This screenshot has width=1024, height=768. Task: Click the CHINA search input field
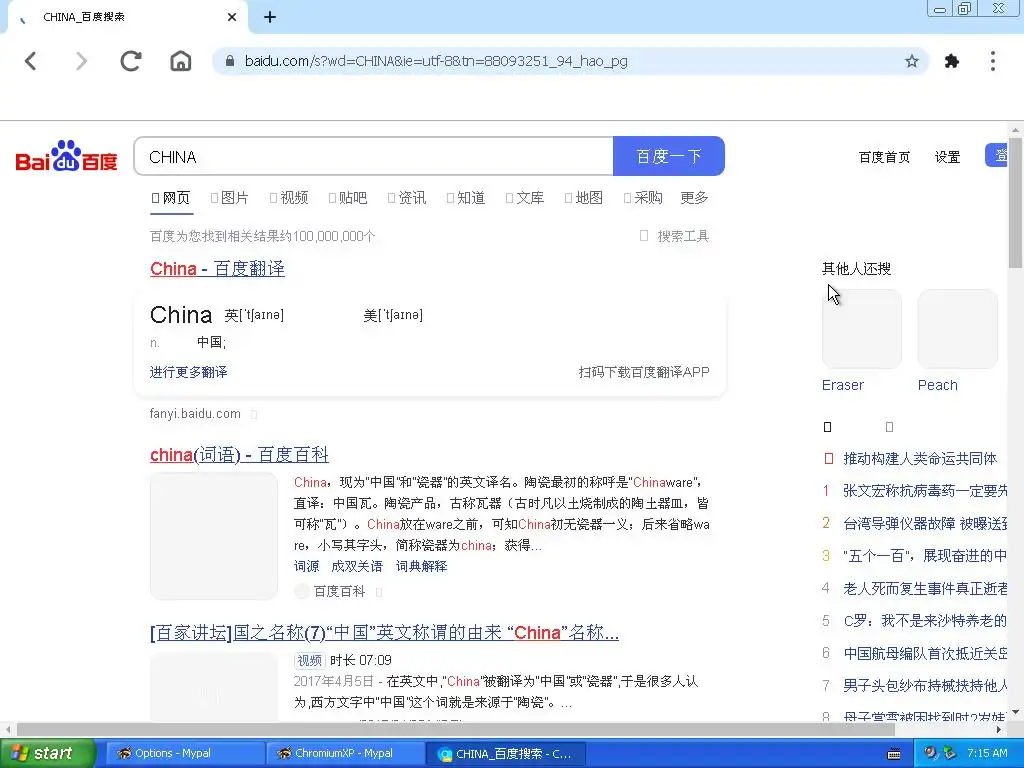click(x=374, y=156)
